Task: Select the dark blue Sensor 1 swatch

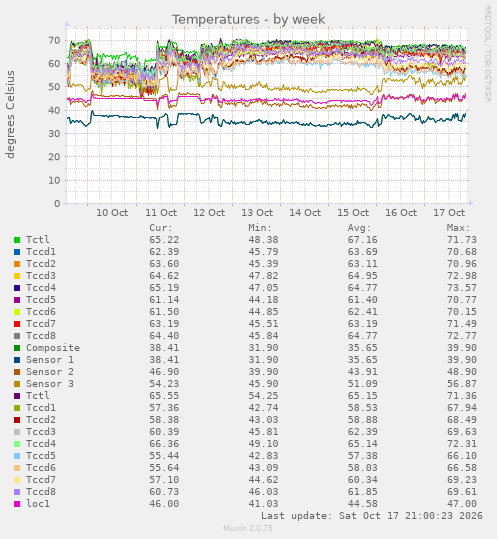Action: click(17, 360)
